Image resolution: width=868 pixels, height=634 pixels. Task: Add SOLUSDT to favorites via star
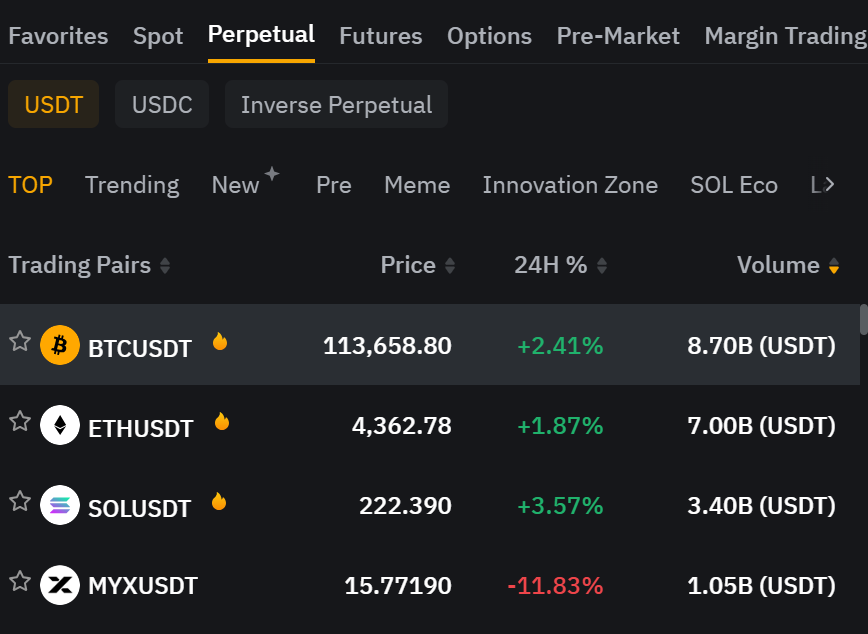(x=20, y=501)
